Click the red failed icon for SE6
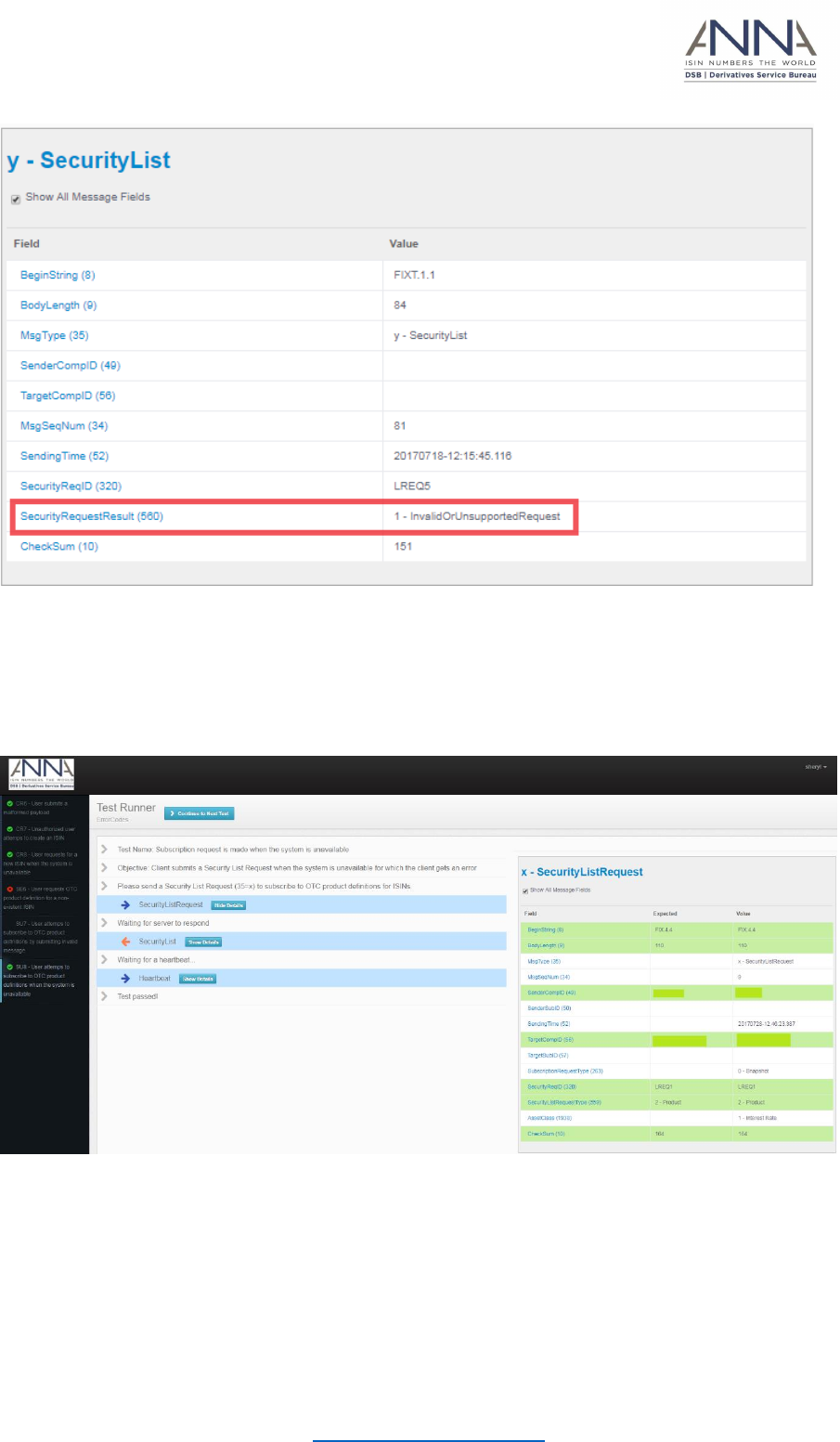Viewport: 840px width, 1442px height. click(x=10, y=889)
